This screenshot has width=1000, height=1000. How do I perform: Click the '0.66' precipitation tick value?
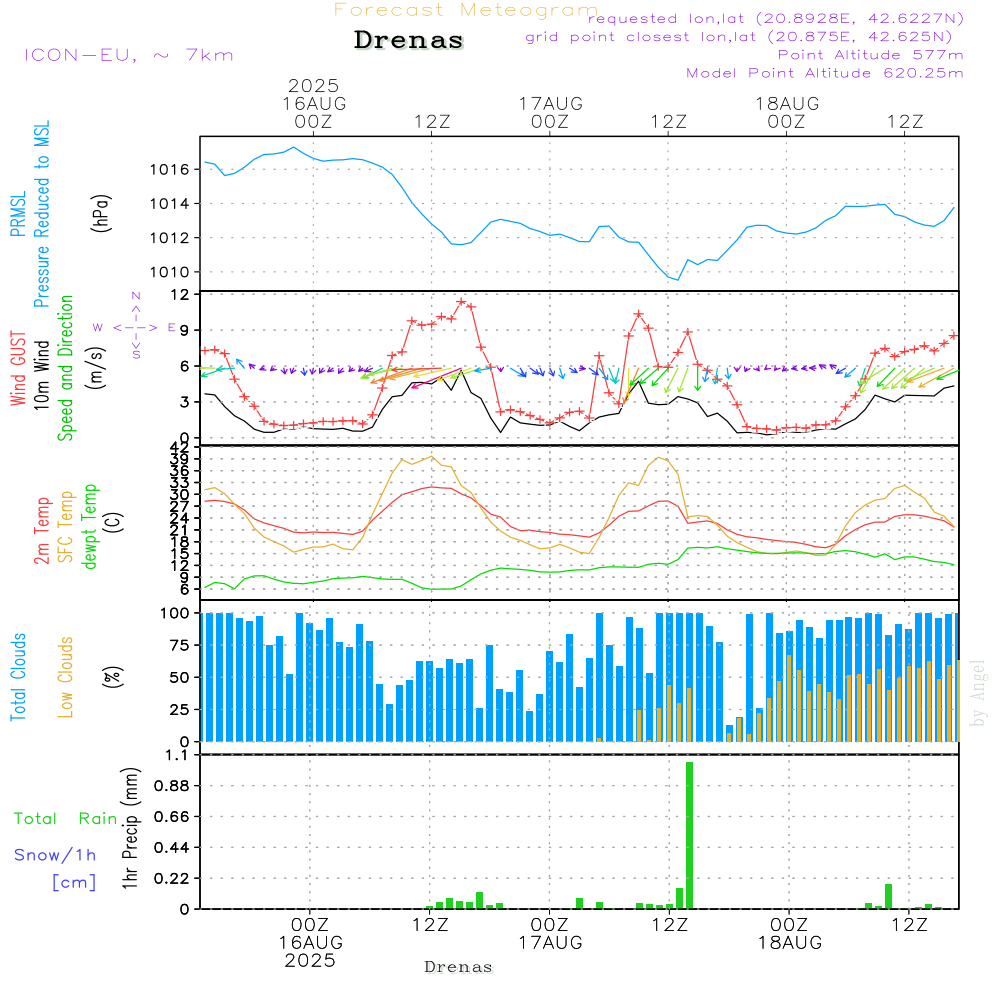(172, 818)
